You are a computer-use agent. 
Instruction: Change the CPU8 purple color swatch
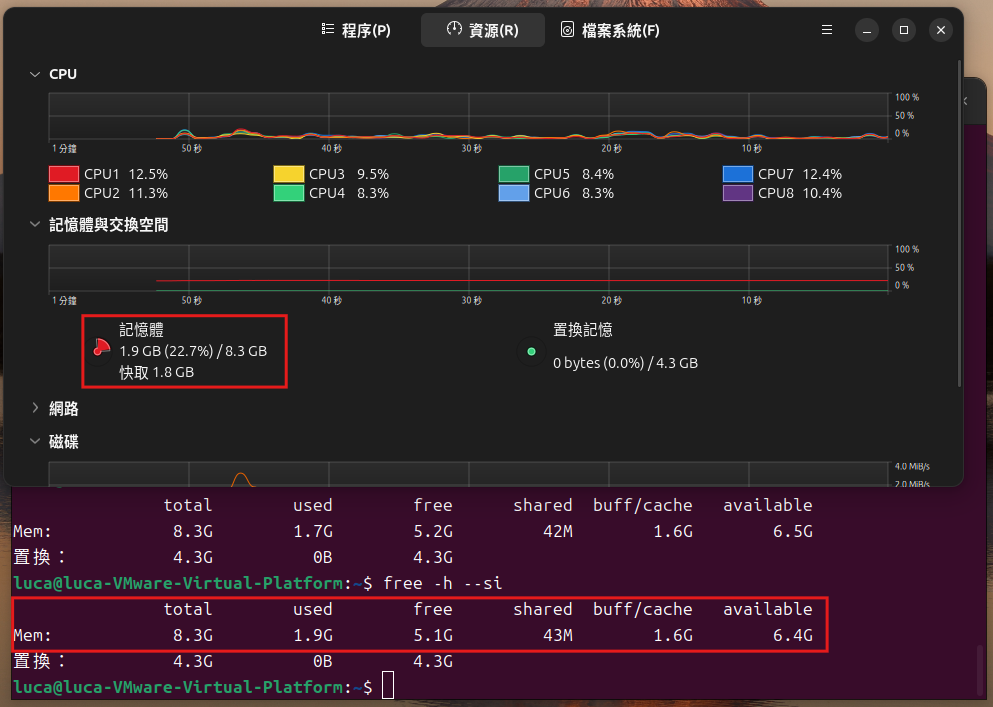(738, 193)
